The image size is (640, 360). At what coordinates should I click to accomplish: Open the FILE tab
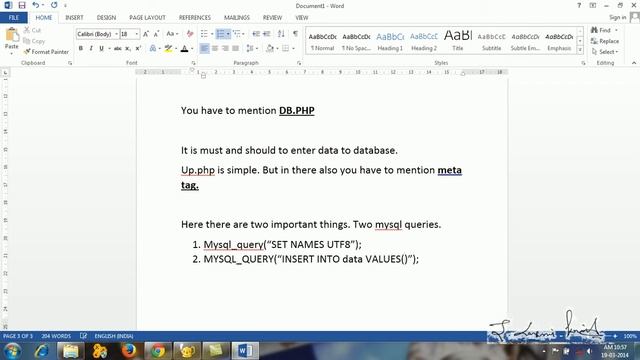point(14,18)
